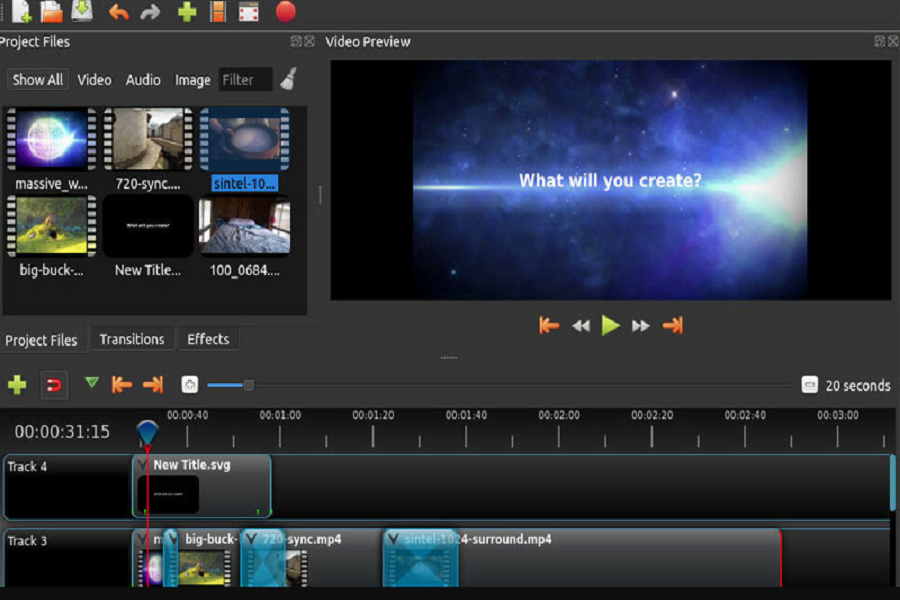Switch to the Project Files tab

pos(41,340)
